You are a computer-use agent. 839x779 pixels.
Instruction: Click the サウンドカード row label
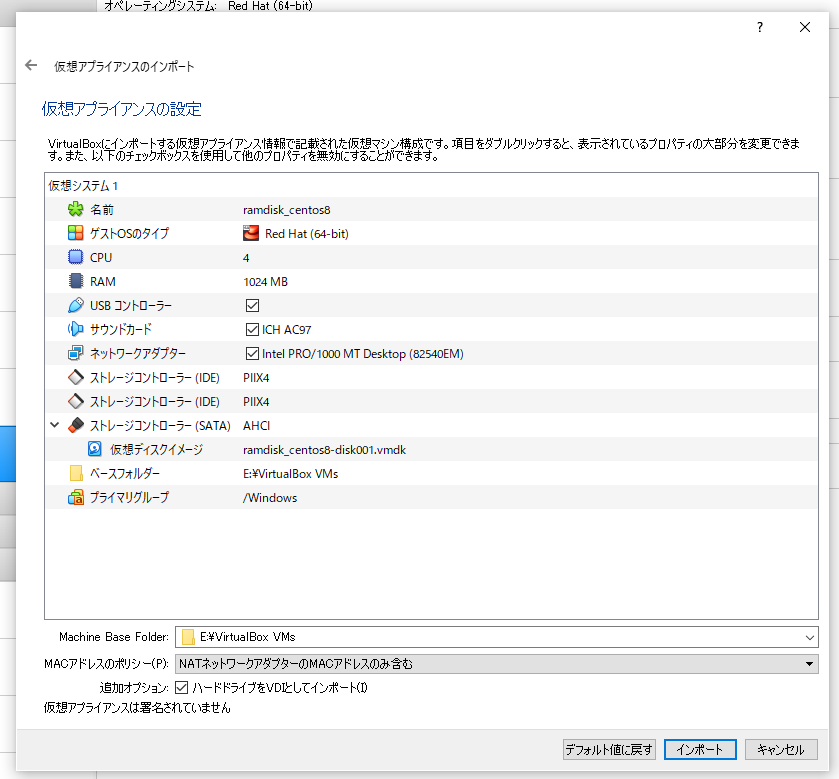pyautogui.click(x=121, y=330)
